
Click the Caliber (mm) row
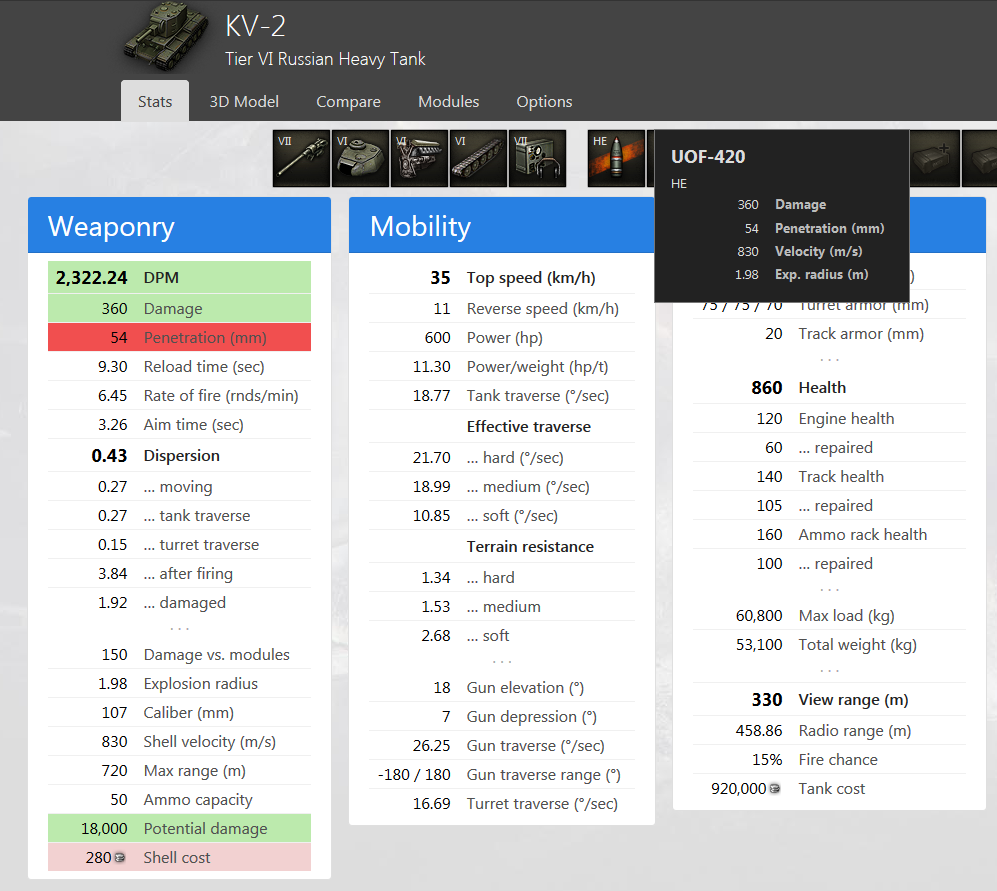tap(179, 712)
